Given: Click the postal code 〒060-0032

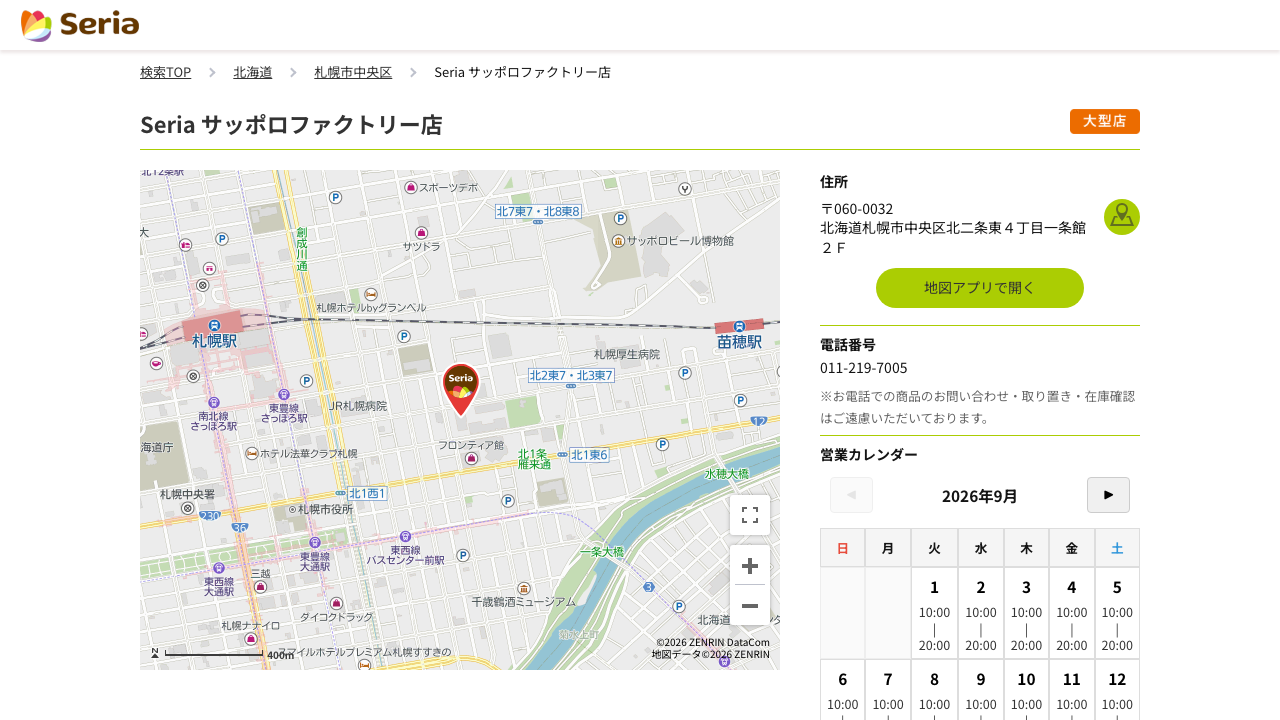Looking at the screenshot, I should pos(857,209).
